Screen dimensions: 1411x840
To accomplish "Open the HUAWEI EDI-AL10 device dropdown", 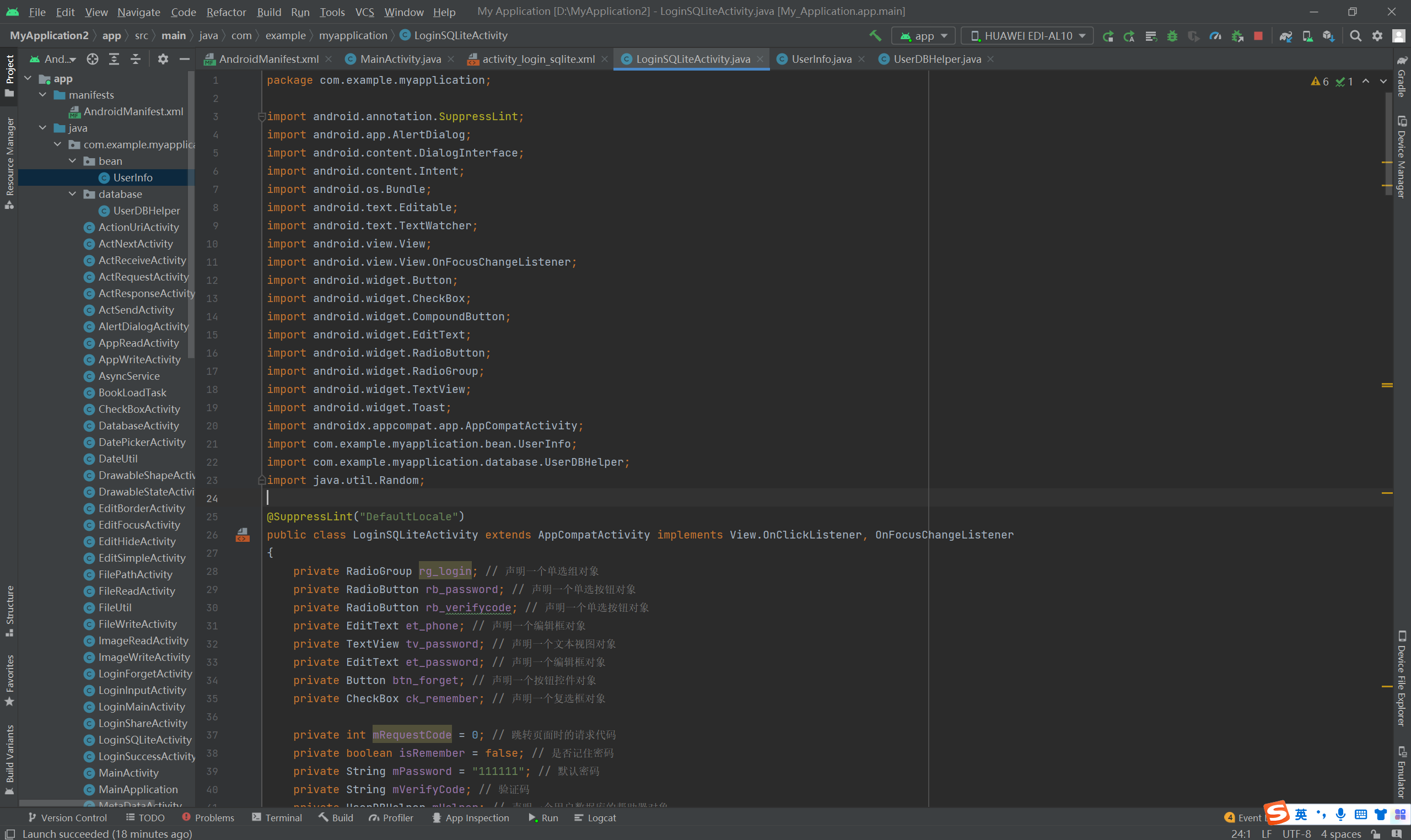I will click(x=1028, y=36).
